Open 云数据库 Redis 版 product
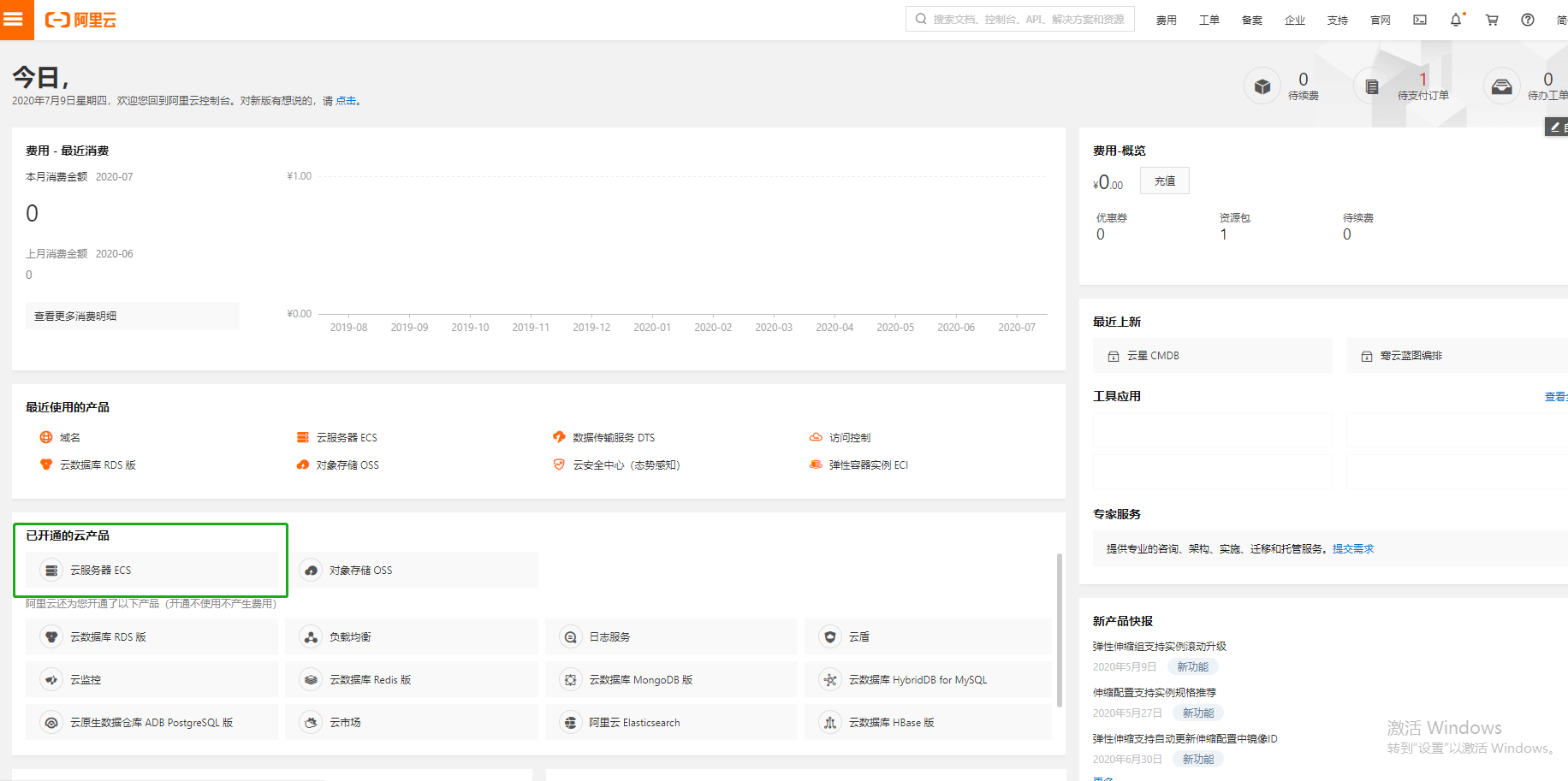1568x781 pixels. 412,680
